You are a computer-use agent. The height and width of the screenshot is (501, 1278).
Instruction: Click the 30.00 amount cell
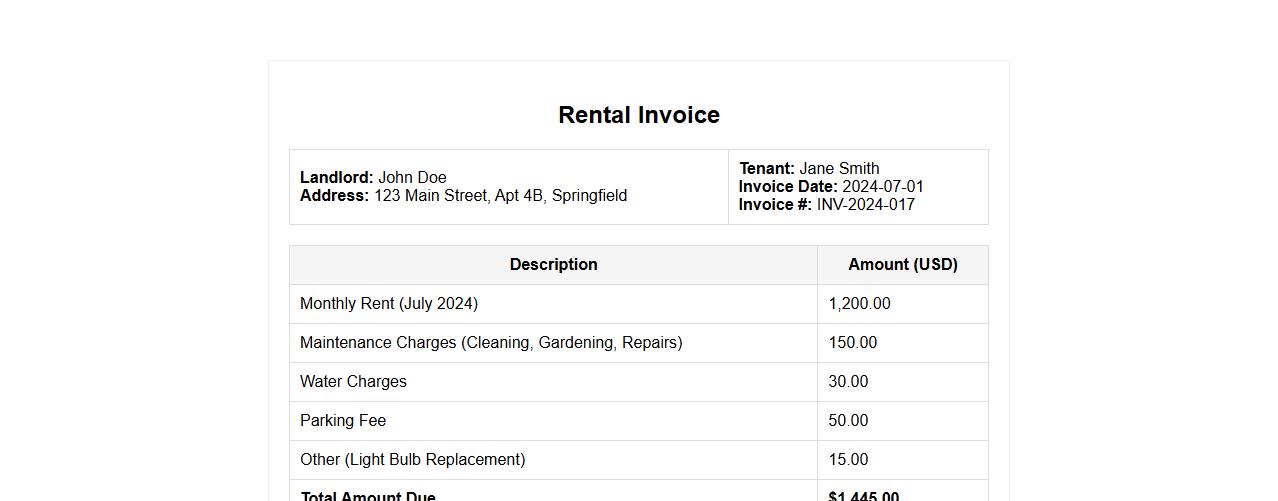click(903, 382)
